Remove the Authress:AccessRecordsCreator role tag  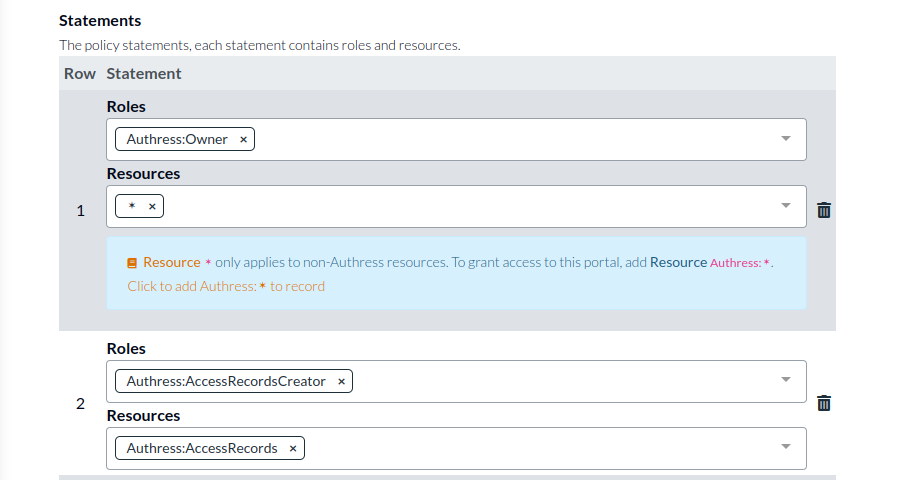341,382
